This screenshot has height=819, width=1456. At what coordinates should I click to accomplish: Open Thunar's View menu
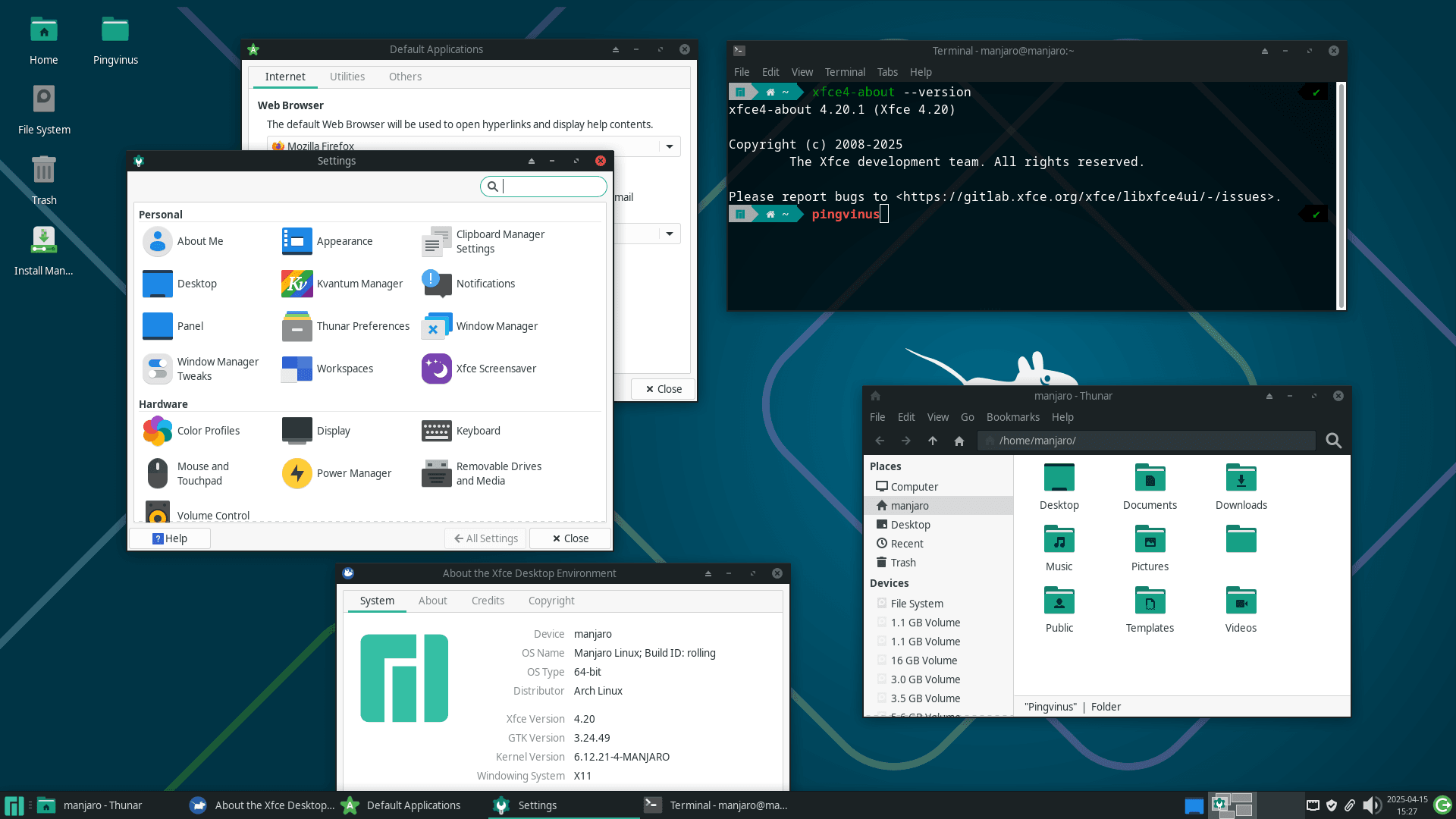click(937, 417)
